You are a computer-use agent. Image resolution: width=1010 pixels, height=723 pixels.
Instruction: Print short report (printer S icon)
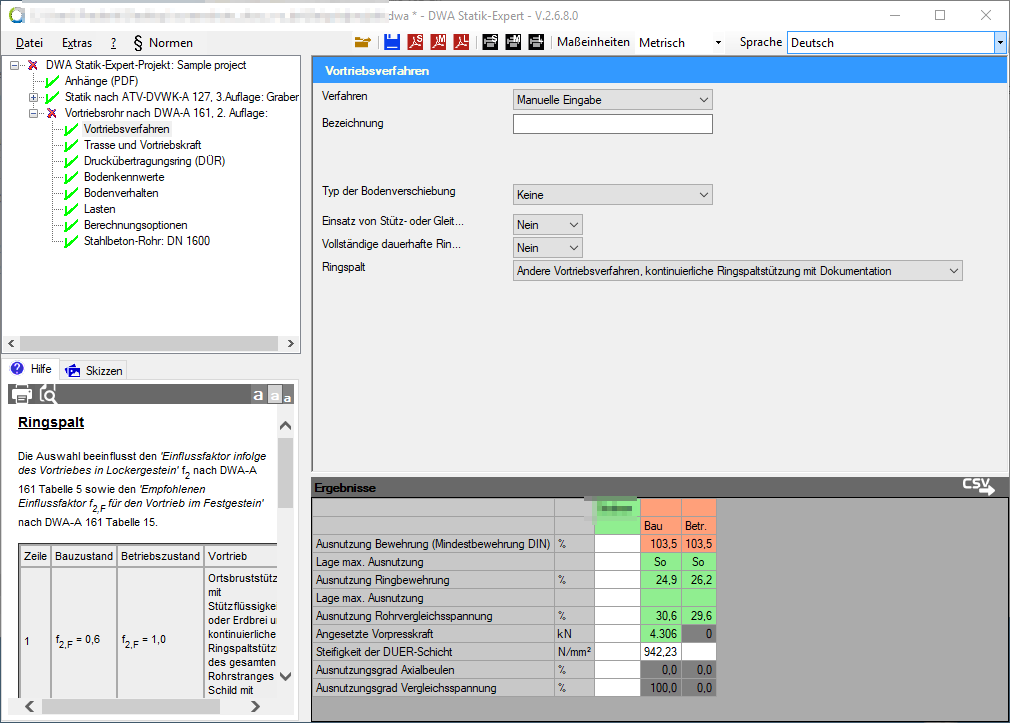click(490, 42)
